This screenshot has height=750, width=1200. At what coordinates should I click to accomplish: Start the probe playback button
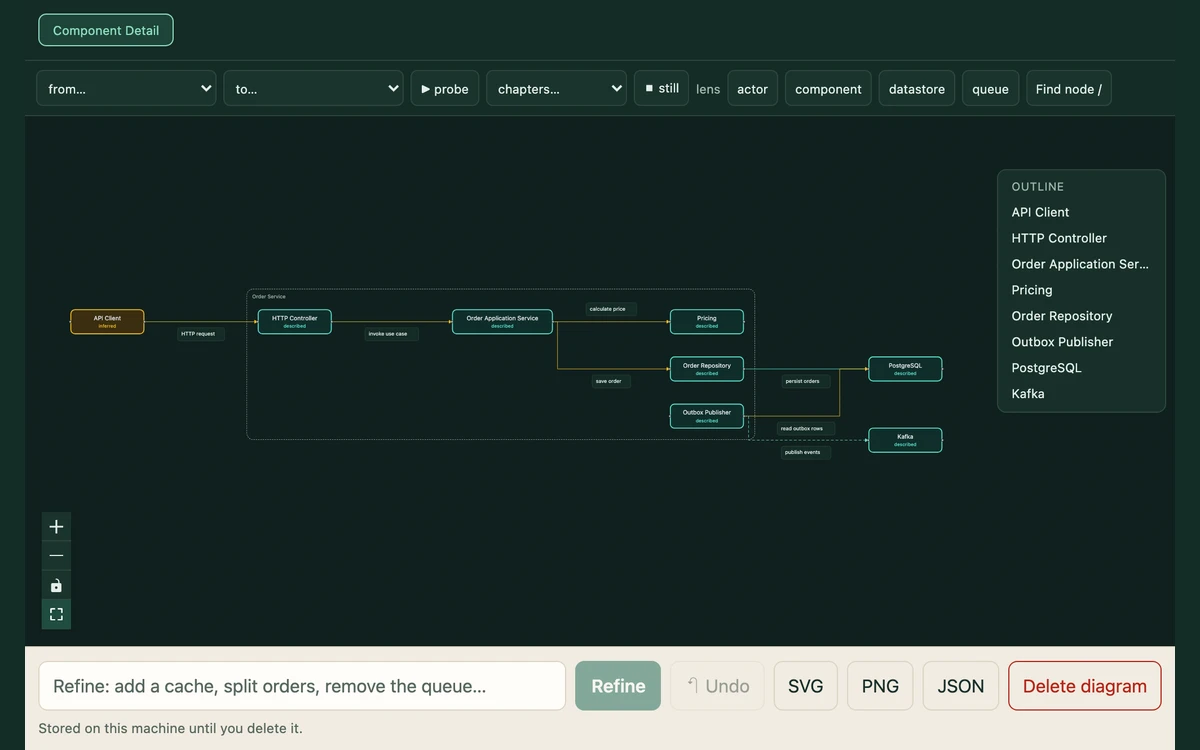[x=445, y=88]
